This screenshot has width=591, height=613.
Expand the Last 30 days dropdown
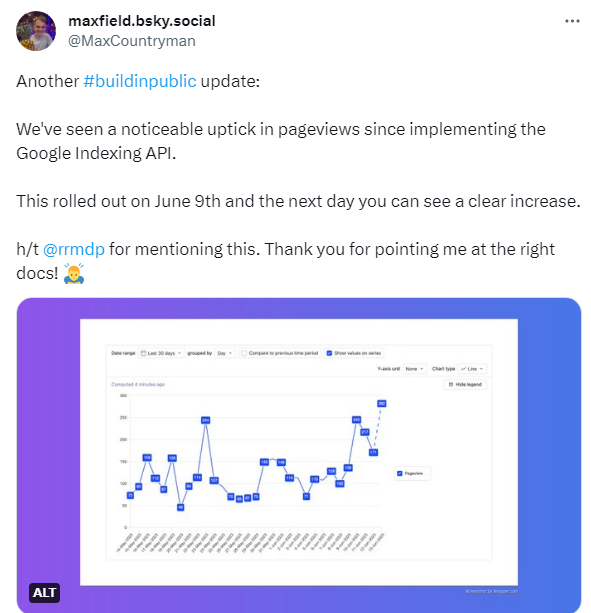(161, 353)
